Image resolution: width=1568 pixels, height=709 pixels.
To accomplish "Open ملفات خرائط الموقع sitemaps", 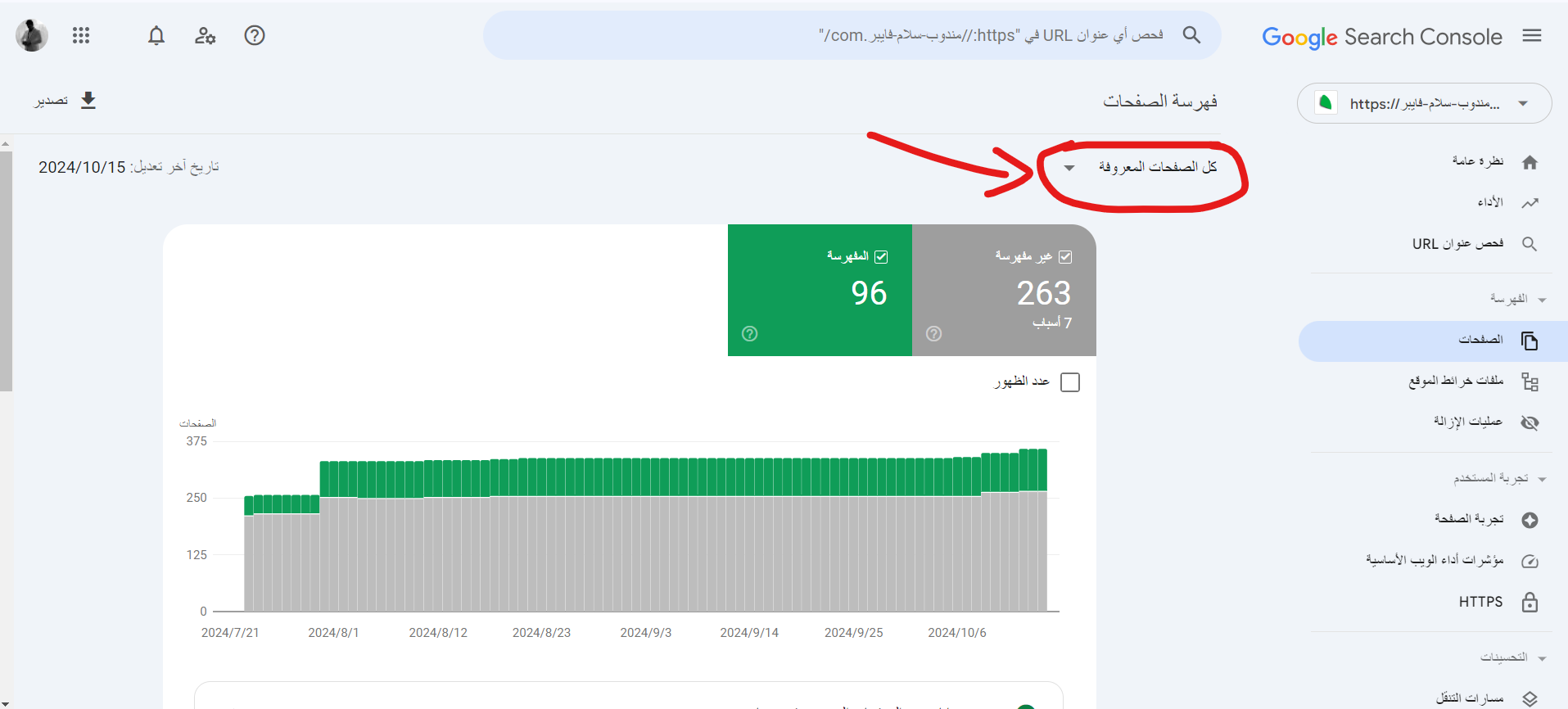I will coord(1456,381).
